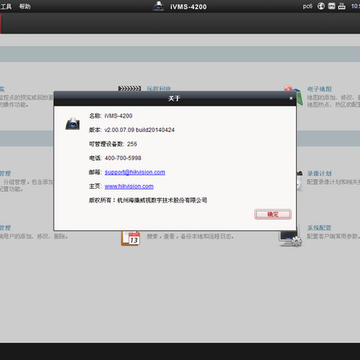360x360 pixels.
Task: Click the manageable device count 256
Action: [x=132, y=144]
